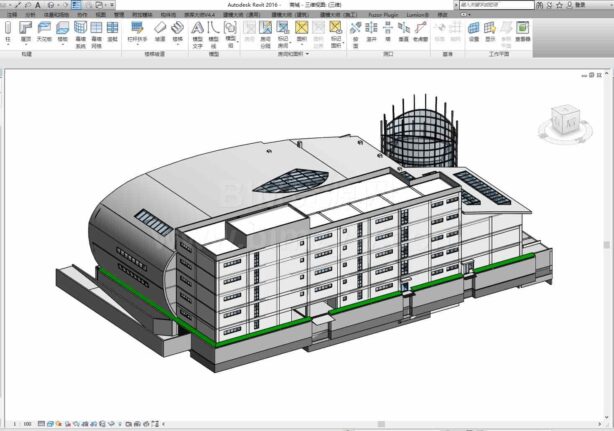
Task: Open the 体量和场地 ribbon tab
Action: click(x=56, y=14)
